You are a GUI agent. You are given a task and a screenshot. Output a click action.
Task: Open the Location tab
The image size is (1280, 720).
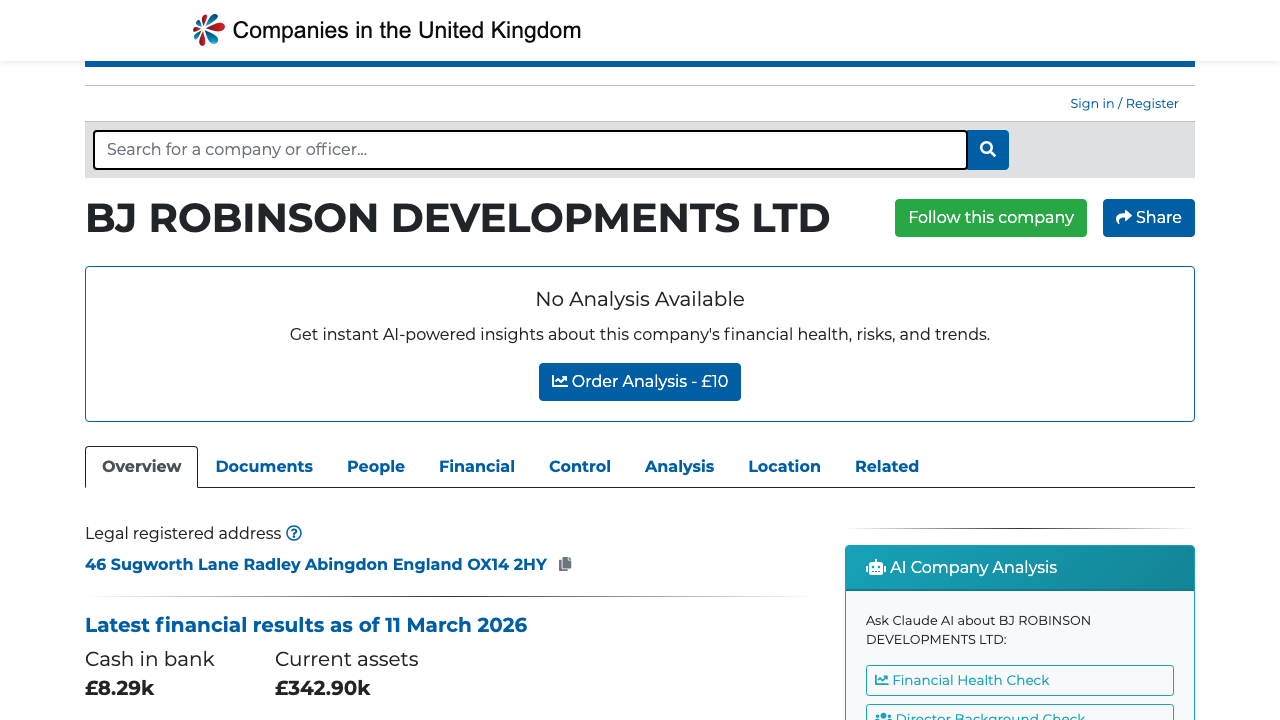point(784,466)
